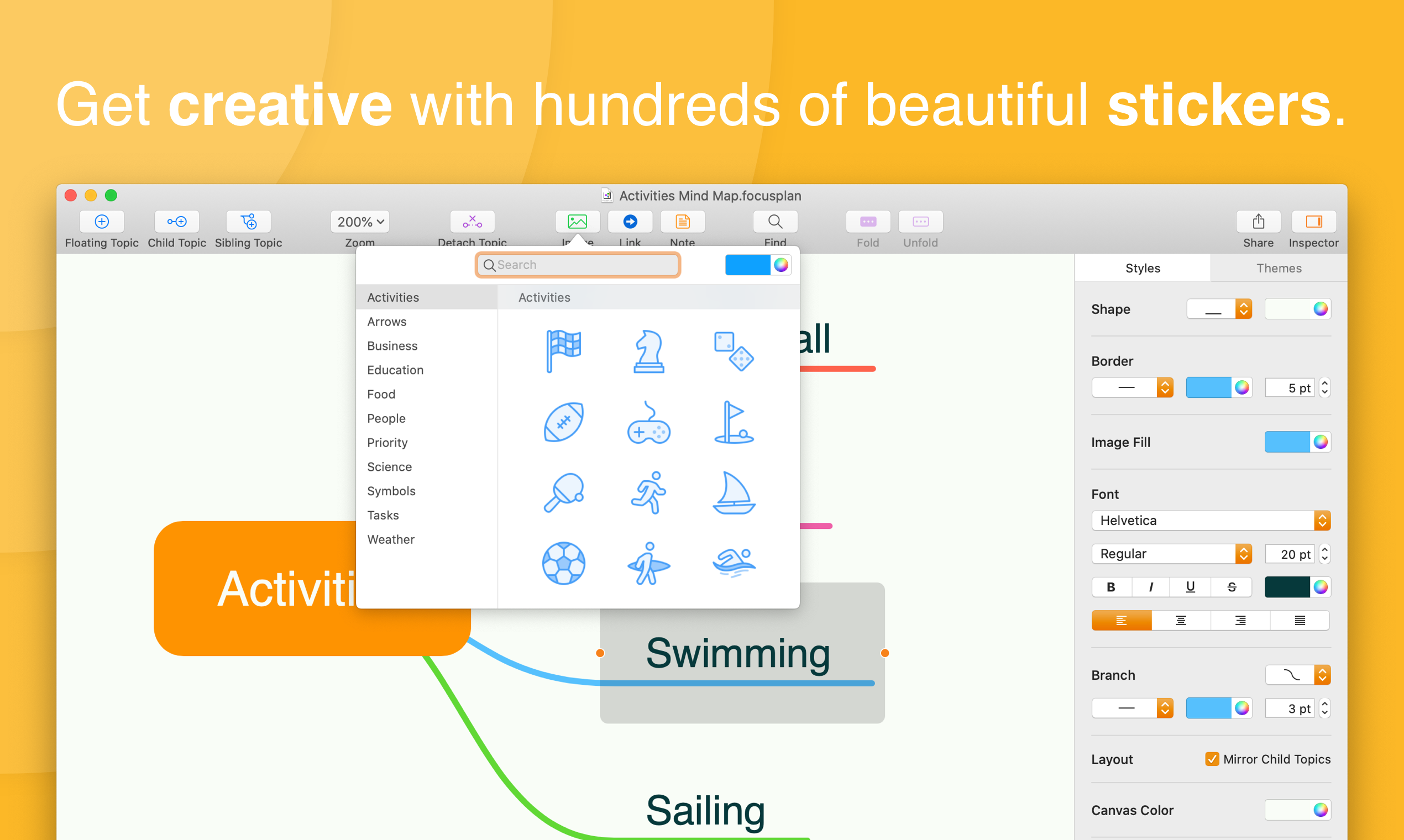The width and height of the screenshot is (1404, 840).
Task: Select Weather sticker category
Action: (x=427, y=539)
